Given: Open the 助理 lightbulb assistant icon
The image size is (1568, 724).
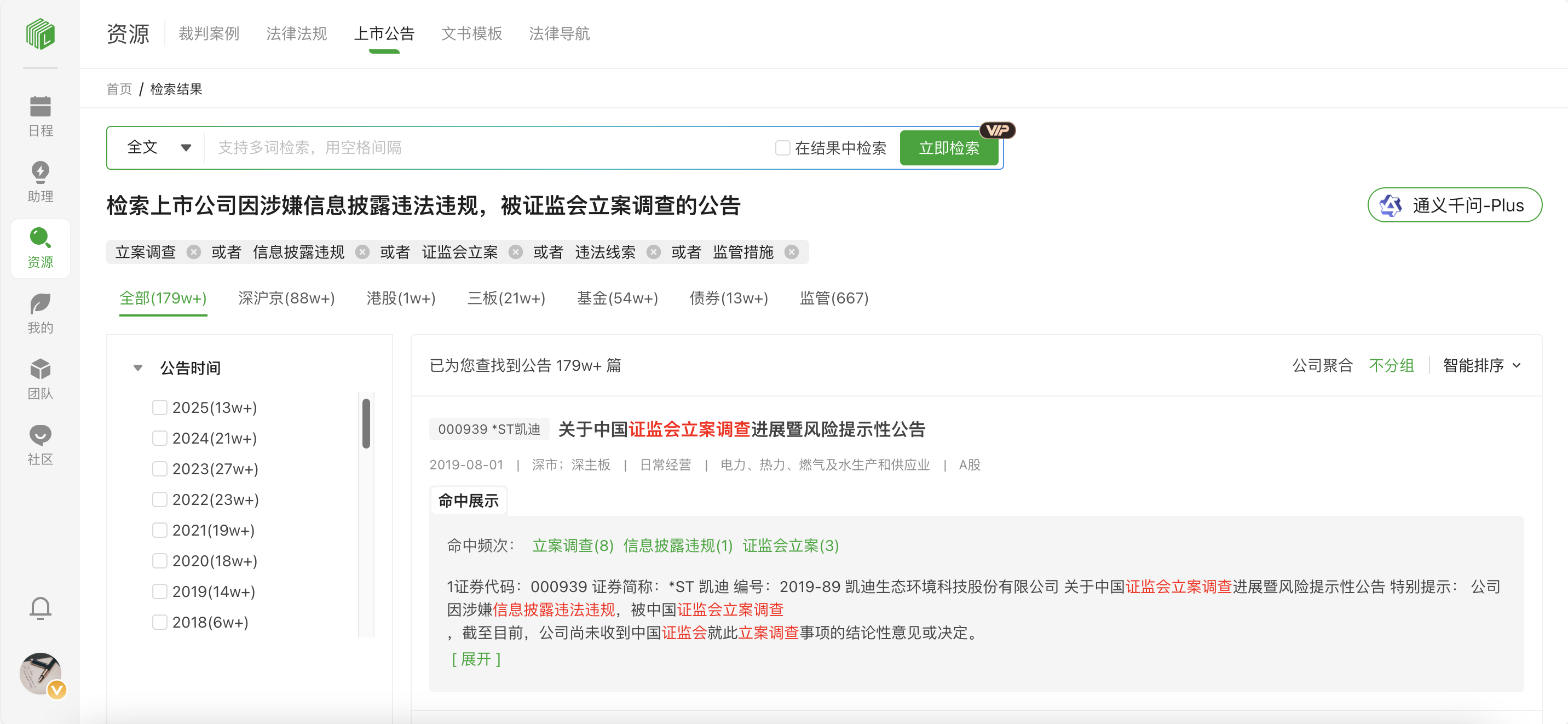Looking at the screenshot, I should (40, 182).
